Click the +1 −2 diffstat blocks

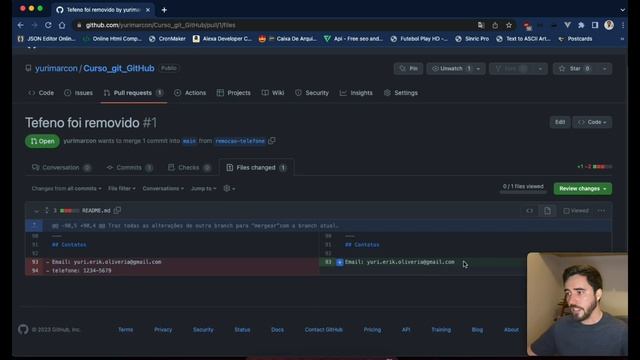click(602, 167)
